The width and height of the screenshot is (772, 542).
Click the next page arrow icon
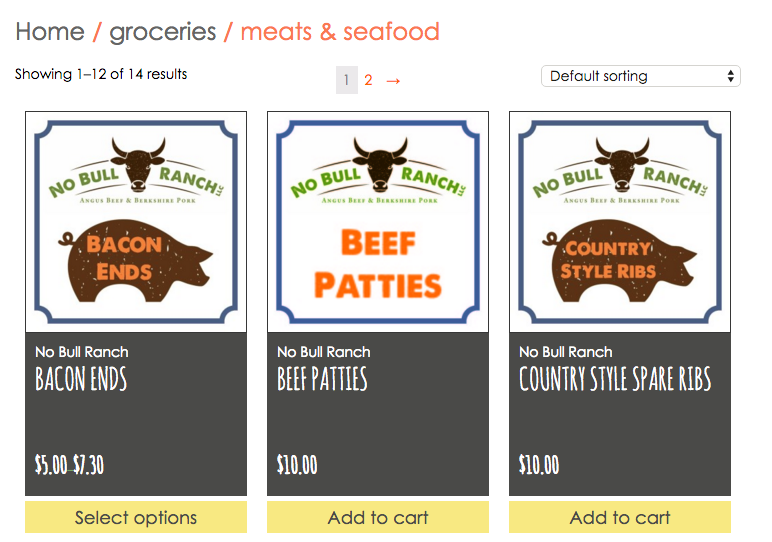click(x=393, y=80)
